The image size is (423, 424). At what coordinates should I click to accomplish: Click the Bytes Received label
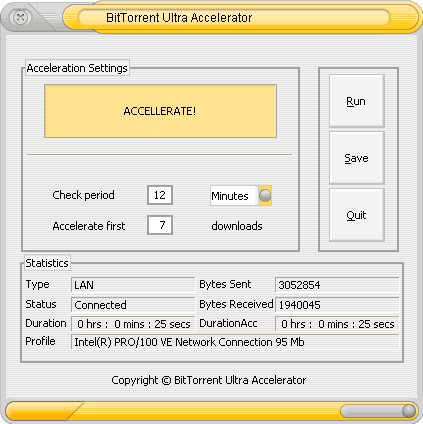(x=236, y=304)
